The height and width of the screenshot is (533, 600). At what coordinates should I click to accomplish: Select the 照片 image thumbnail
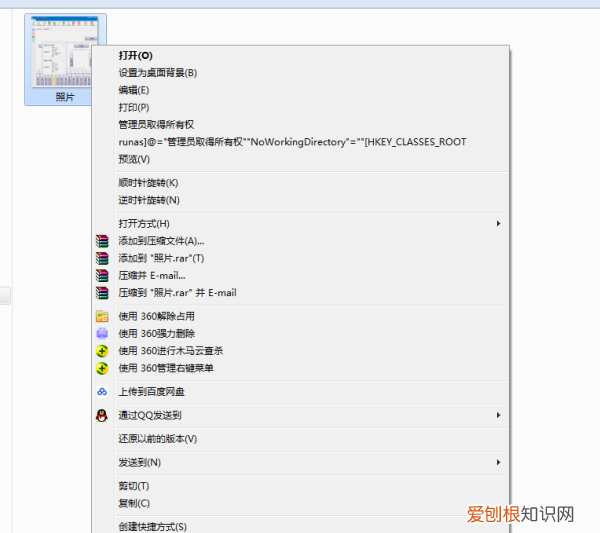point(63,52)
